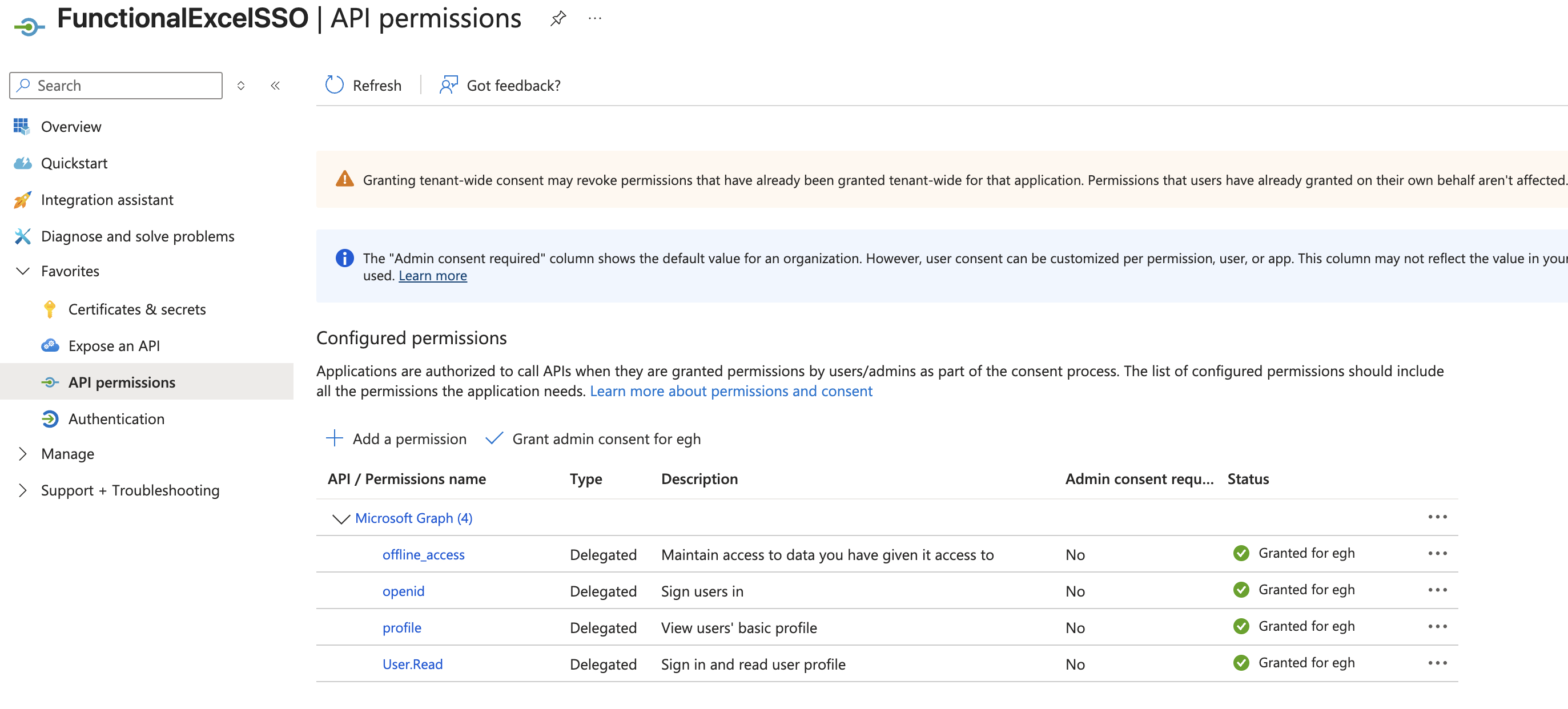Click Add a permission
Viewport: 1568px width, 709px height.
396,439
